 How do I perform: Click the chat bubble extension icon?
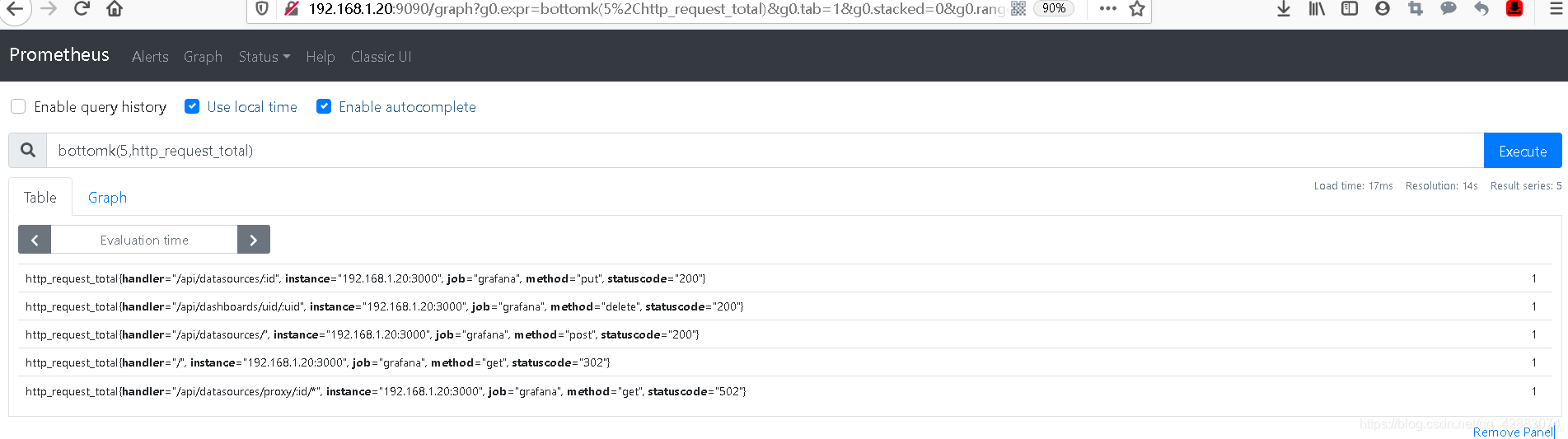(1449, 9)
